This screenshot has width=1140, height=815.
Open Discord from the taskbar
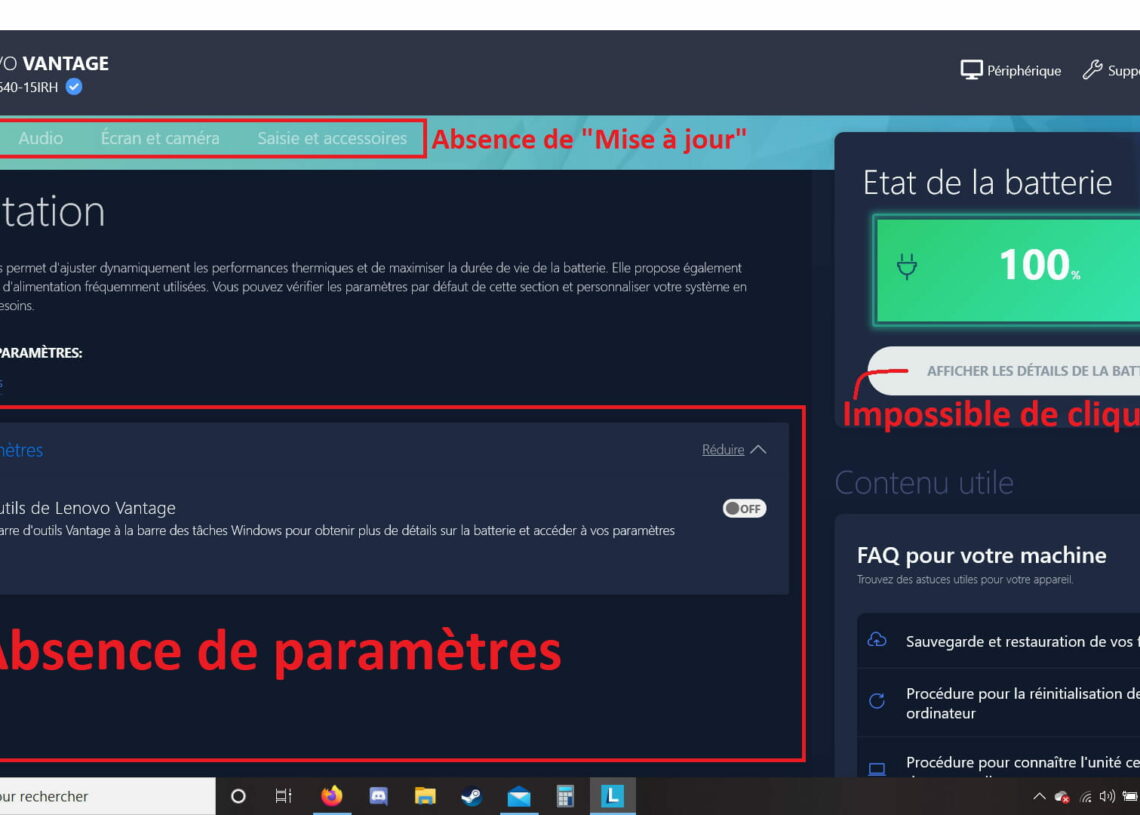click(378, 796)
